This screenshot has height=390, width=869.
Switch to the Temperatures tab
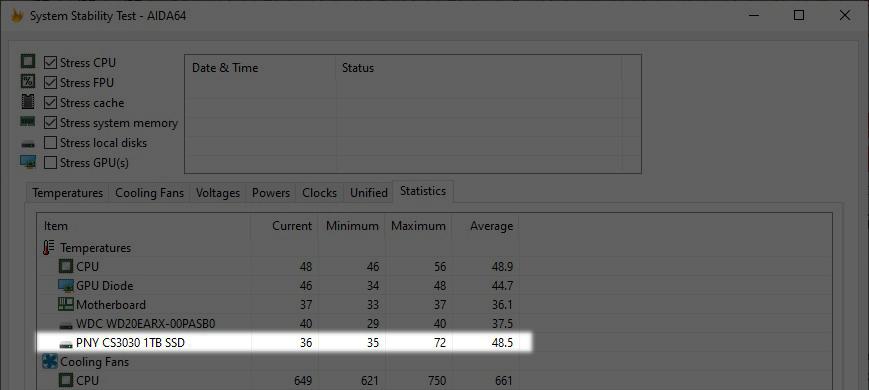pyautogui.click(x=67, y=193)
